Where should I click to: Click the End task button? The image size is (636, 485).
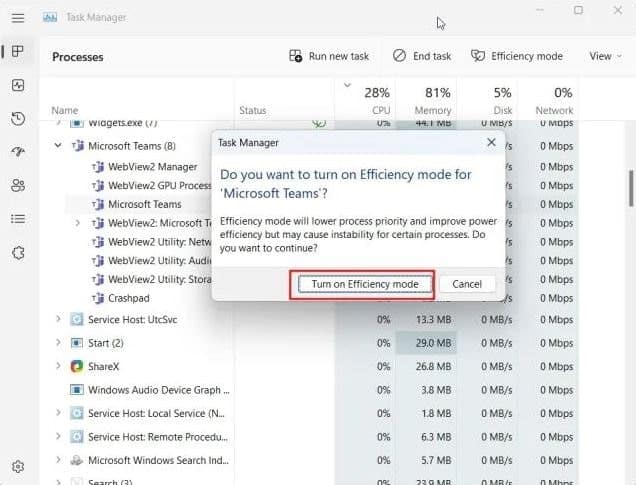(x=422, y=56)
